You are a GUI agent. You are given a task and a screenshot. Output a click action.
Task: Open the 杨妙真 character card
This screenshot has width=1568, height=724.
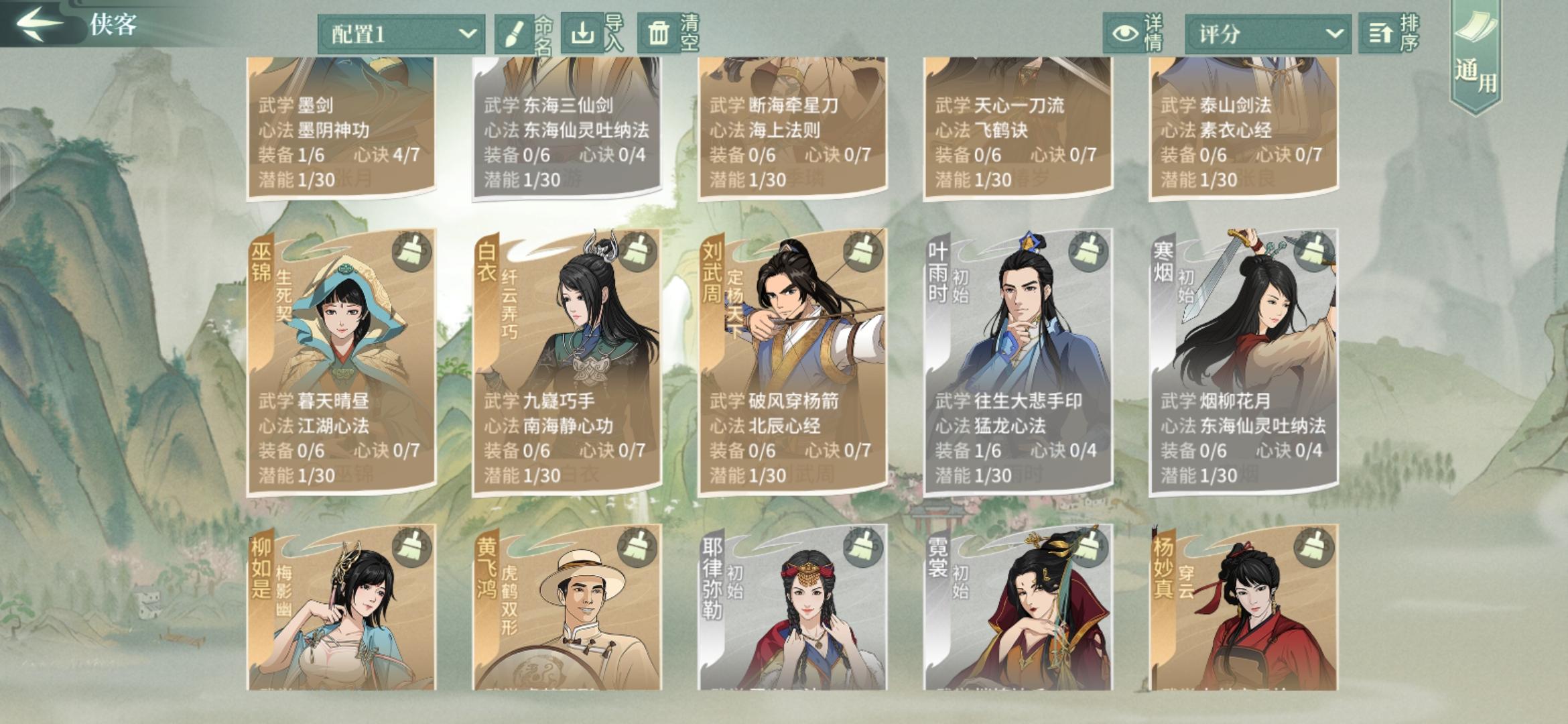(1243, 607)
